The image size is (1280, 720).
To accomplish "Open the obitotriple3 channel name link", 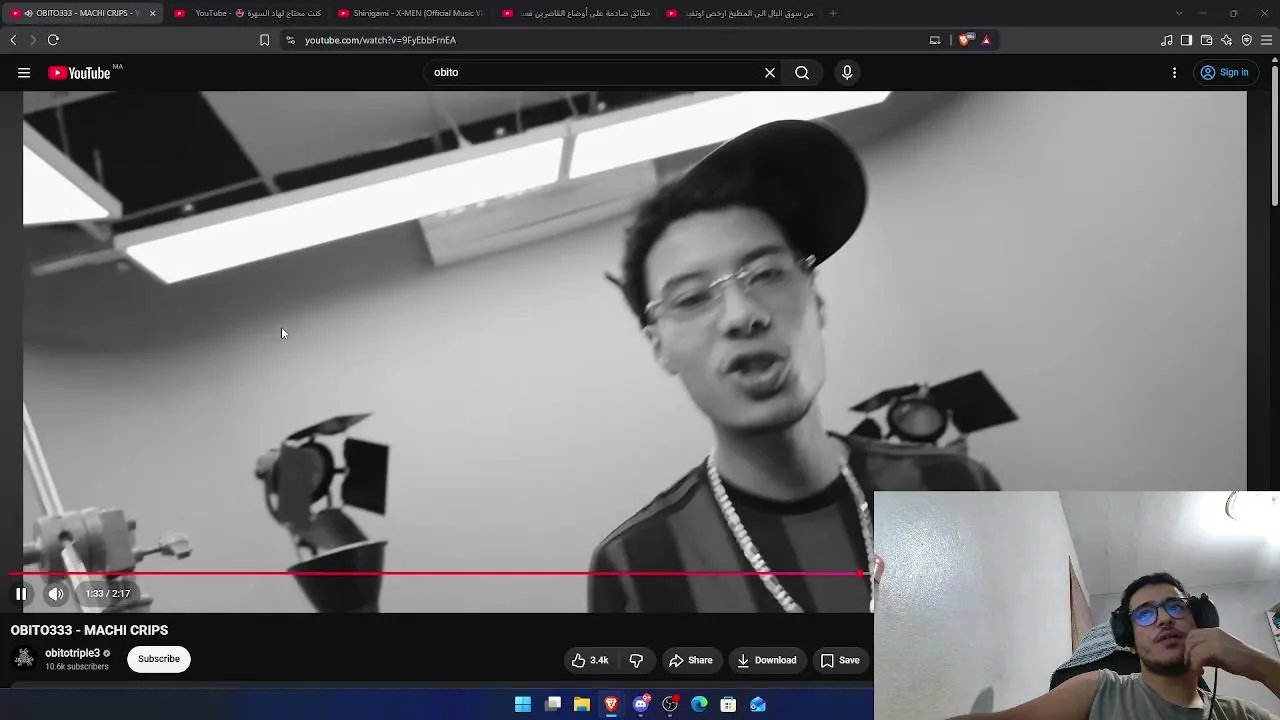I will click(72, 653).
